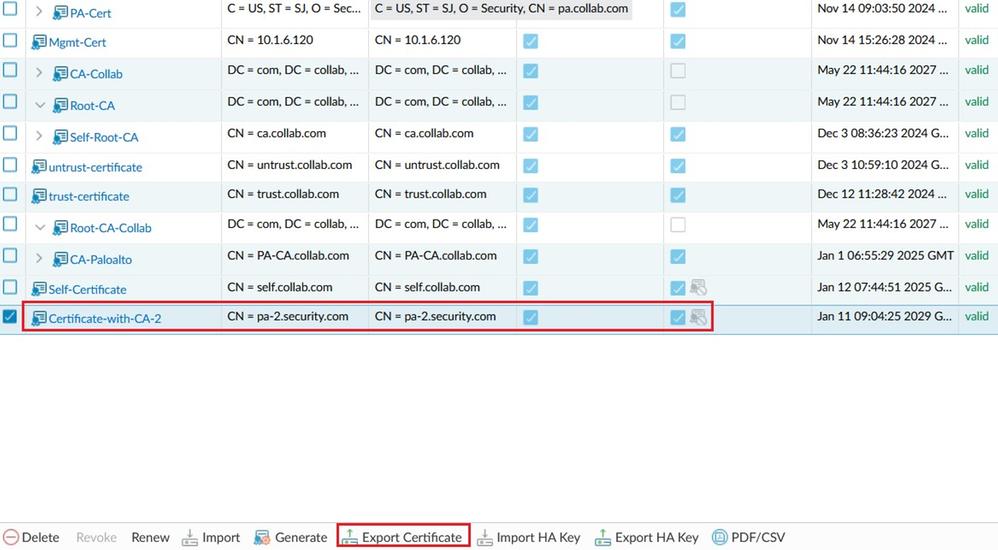Click the Revoke button
This screenshot has width=998, height=550.
(x=96, y=537)
